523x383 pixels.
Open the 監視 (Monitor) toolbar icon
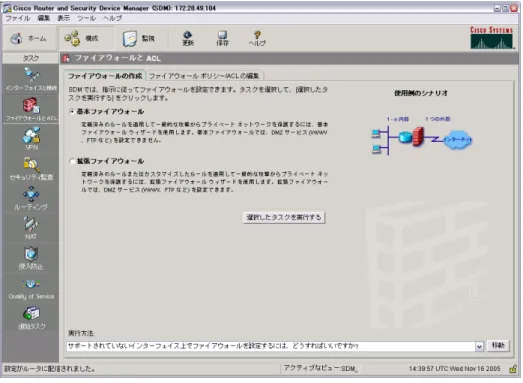pos(129,38)
